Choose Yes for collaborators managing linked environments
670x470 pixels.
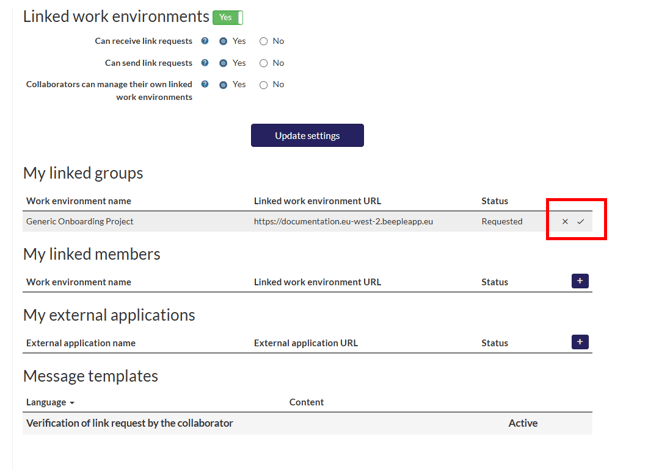[x=223, y=85]
